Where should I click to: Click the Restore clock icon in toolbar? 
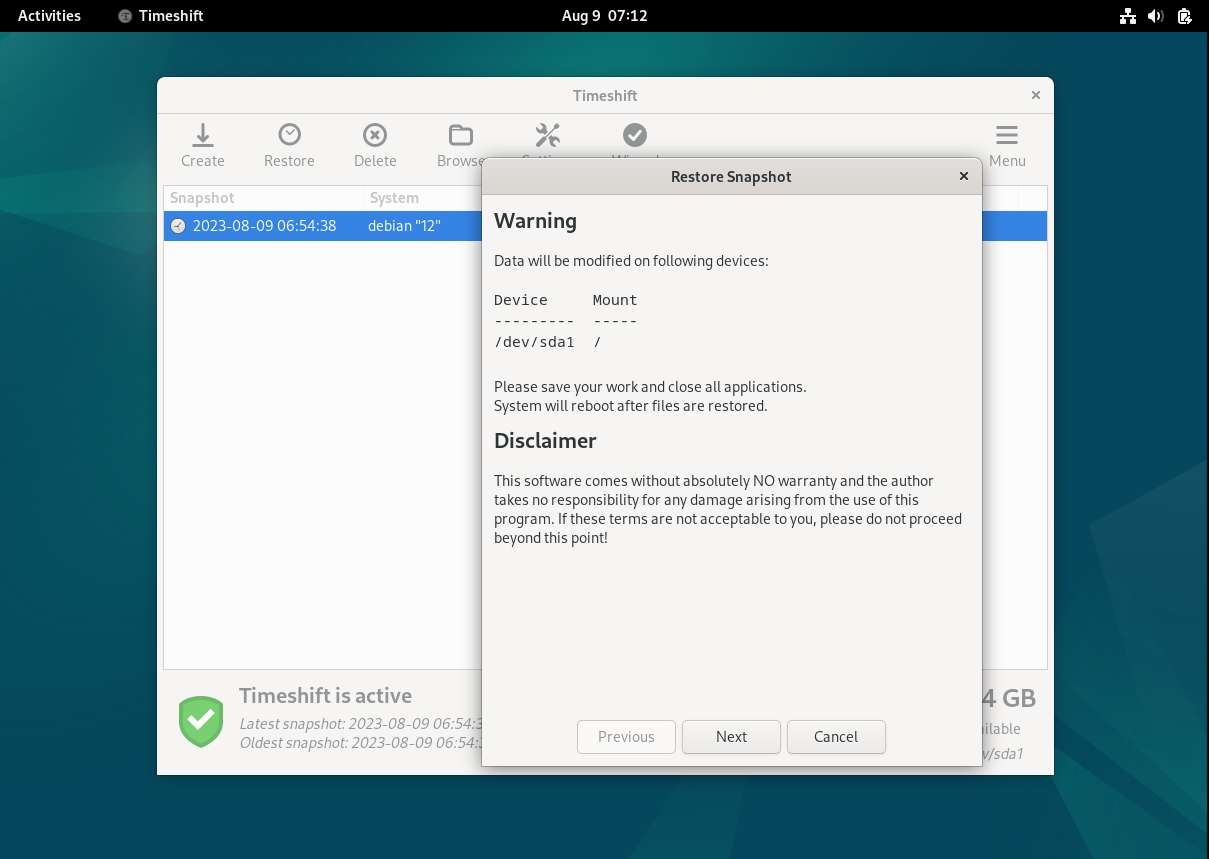(x=289, y=134)
